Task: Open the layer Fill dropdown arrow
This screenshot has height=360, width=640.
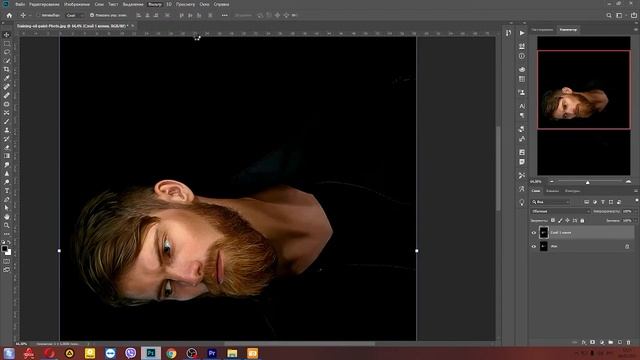Action: 635,220
